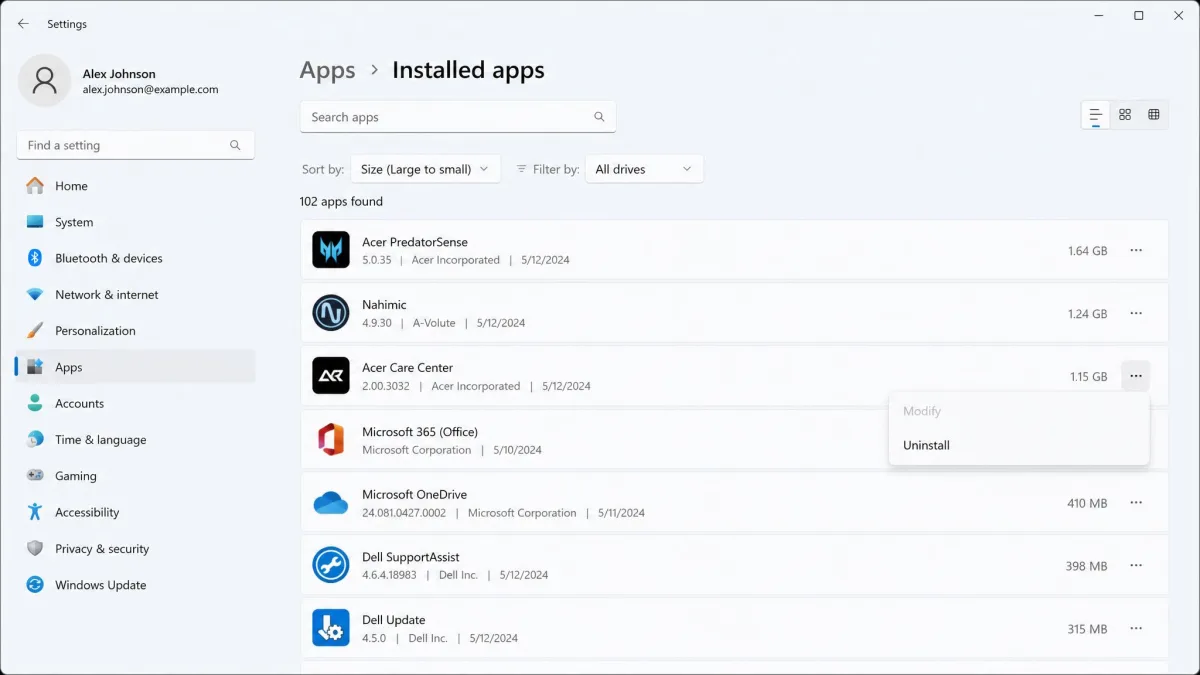Viewport: 1200px width, 675px height.
Task: Go back to Apps breadcrumb
Action: point(327,70)
